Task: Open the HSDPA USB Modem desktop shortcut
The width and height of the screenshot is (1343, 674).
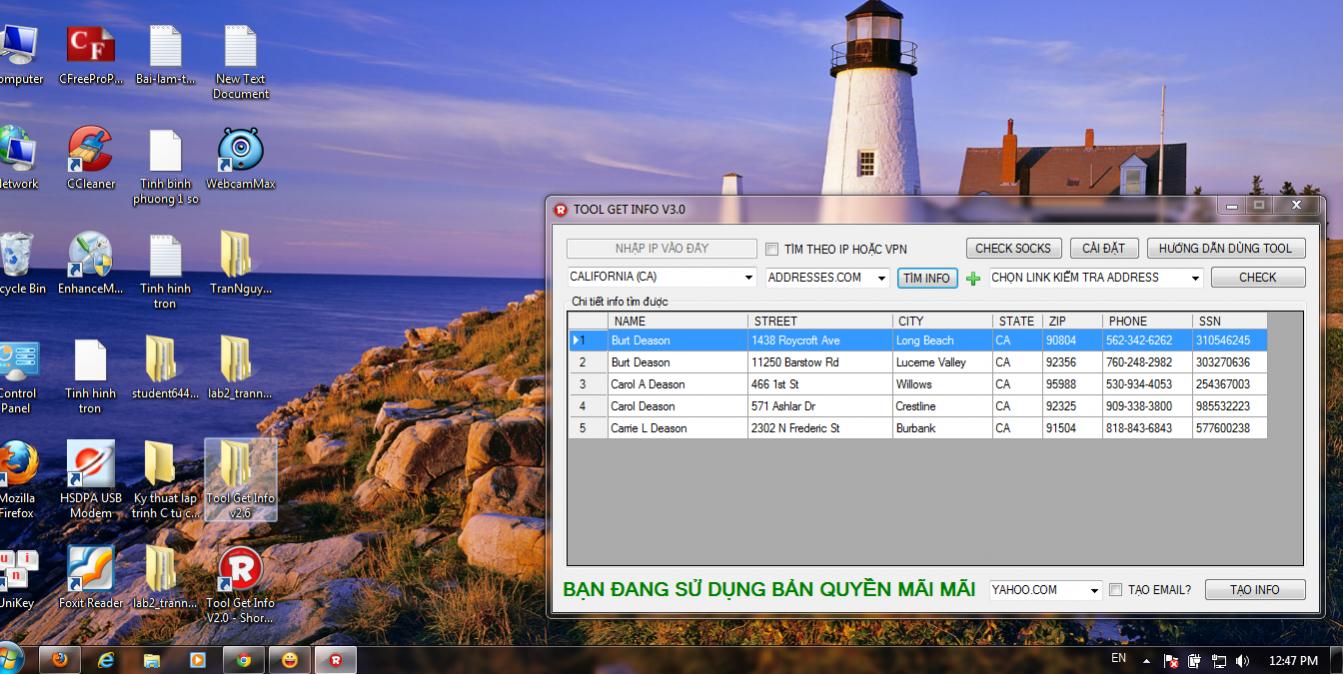Action: pos(90,466)
